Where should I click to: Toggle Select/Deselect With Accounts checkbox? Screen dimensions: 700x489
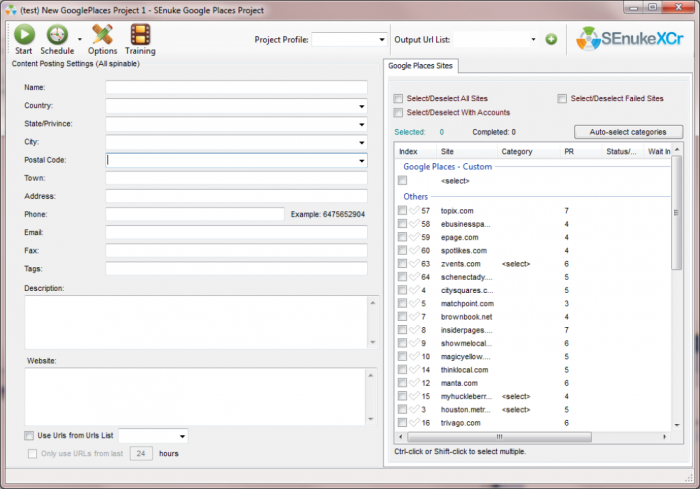click(x=398, y=113)
